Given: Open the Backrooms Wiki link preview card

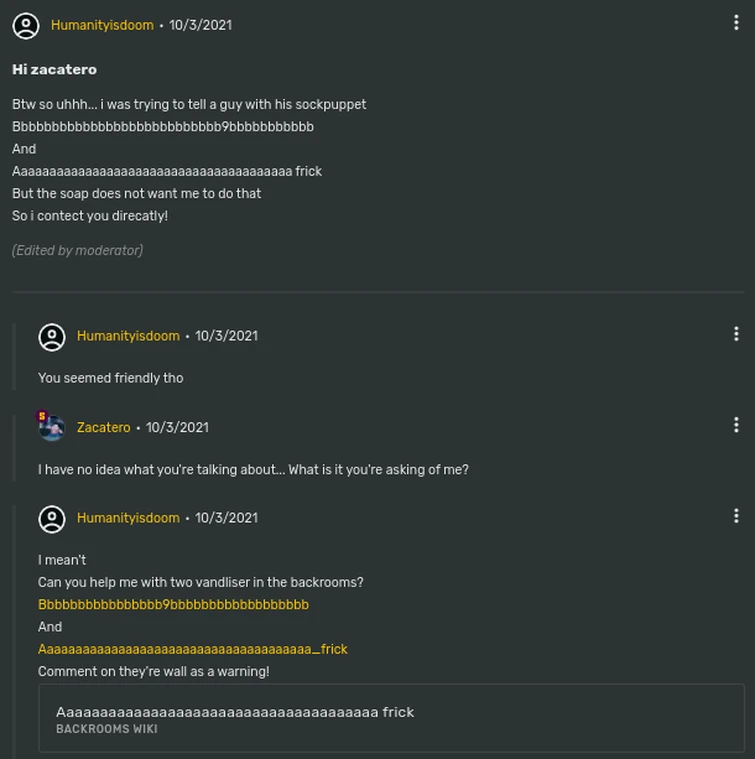Looking at the screenshot, I should point(391,718).
